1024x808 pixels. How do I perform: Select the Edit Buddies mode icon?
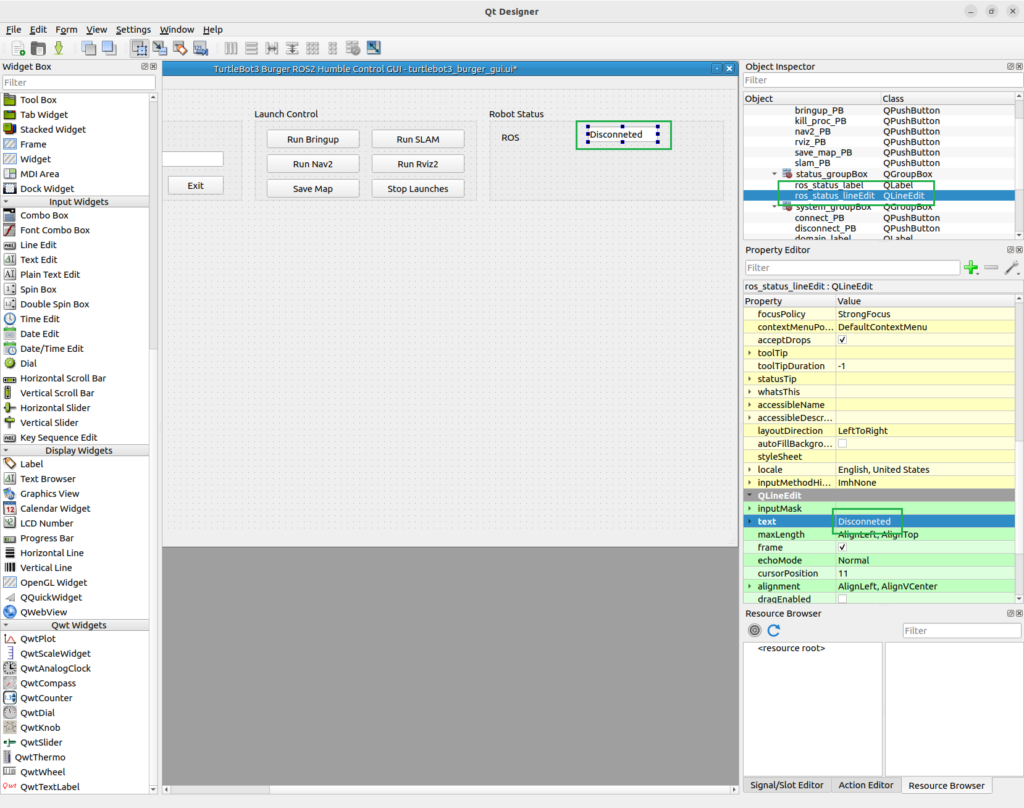click(180, 48)
